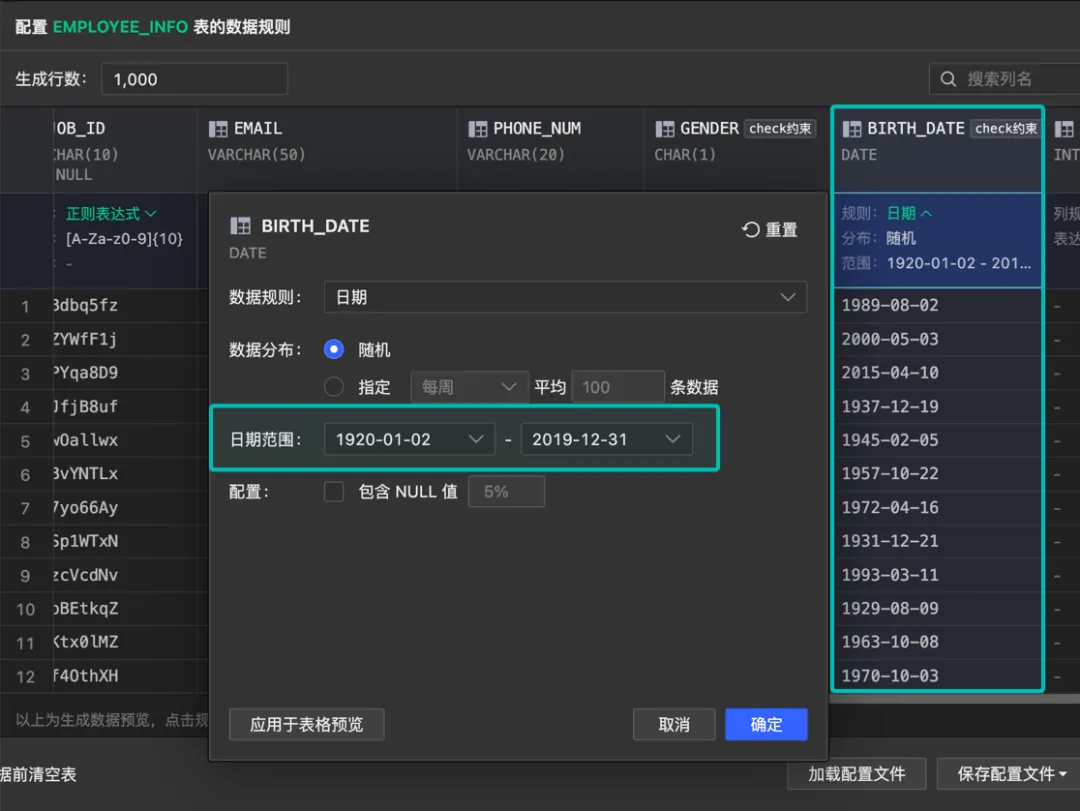The image size is (1080, 811).
Task: Click the GENDER column table icon
Action: 665,129
